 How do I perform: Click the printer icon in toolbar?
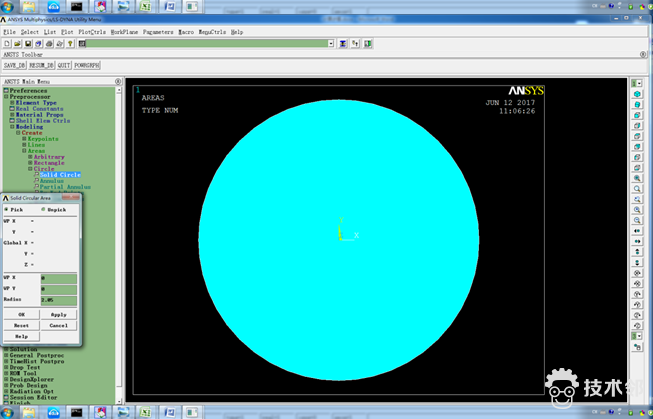(x=49, y=43)
